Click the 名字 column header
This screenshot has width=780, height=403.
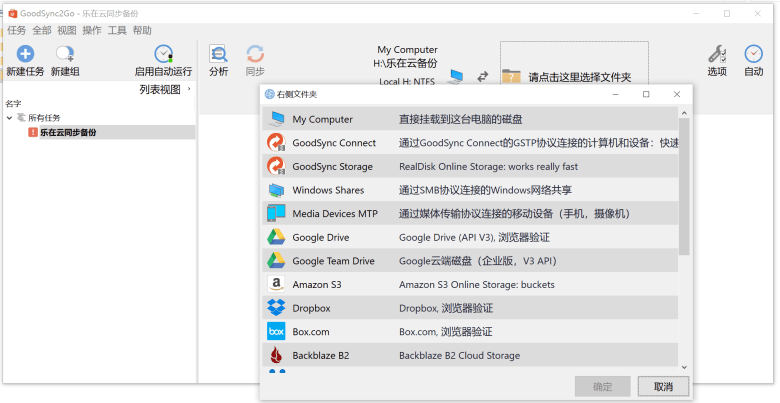click(x=13, y=103)
